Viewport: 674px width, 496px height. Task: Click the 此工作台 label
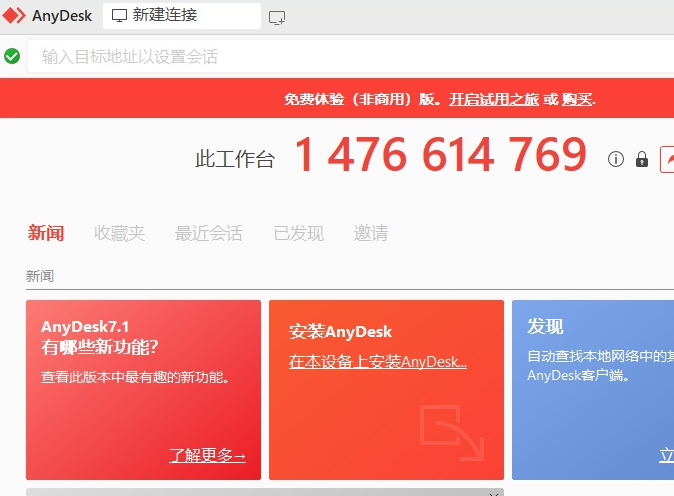tap(235, 159)
